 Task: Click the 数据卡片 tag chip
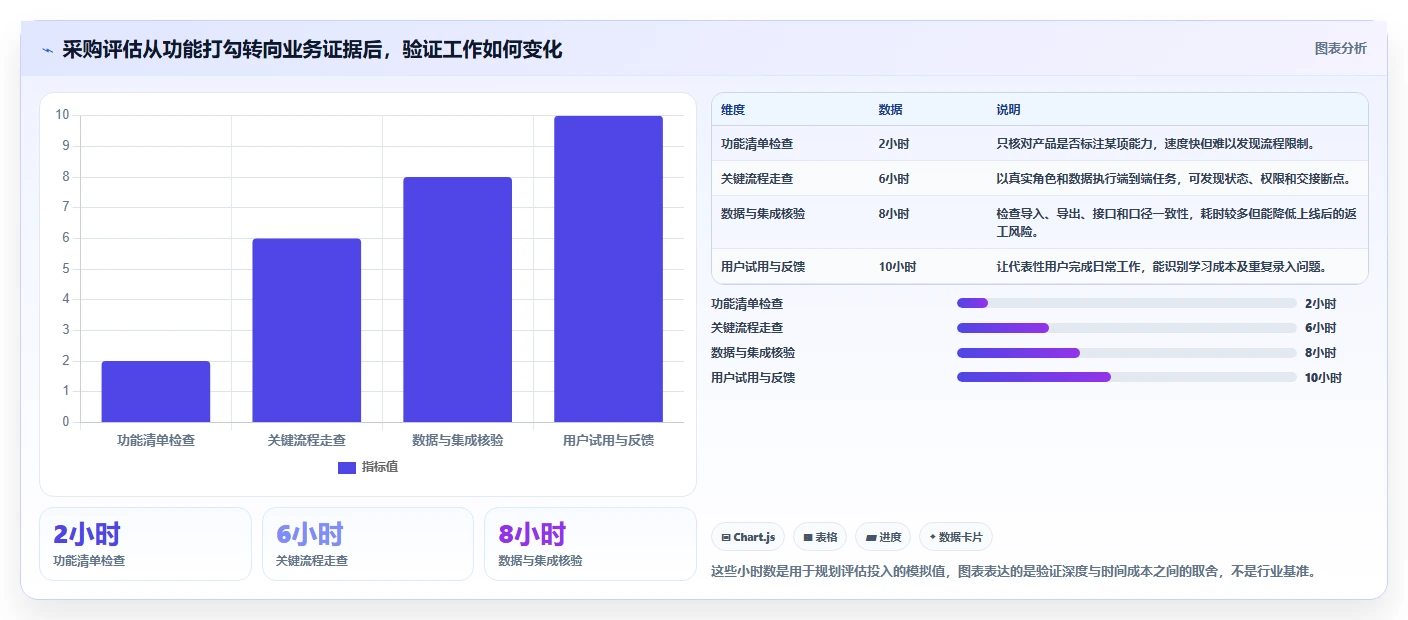tap(955, 537)
